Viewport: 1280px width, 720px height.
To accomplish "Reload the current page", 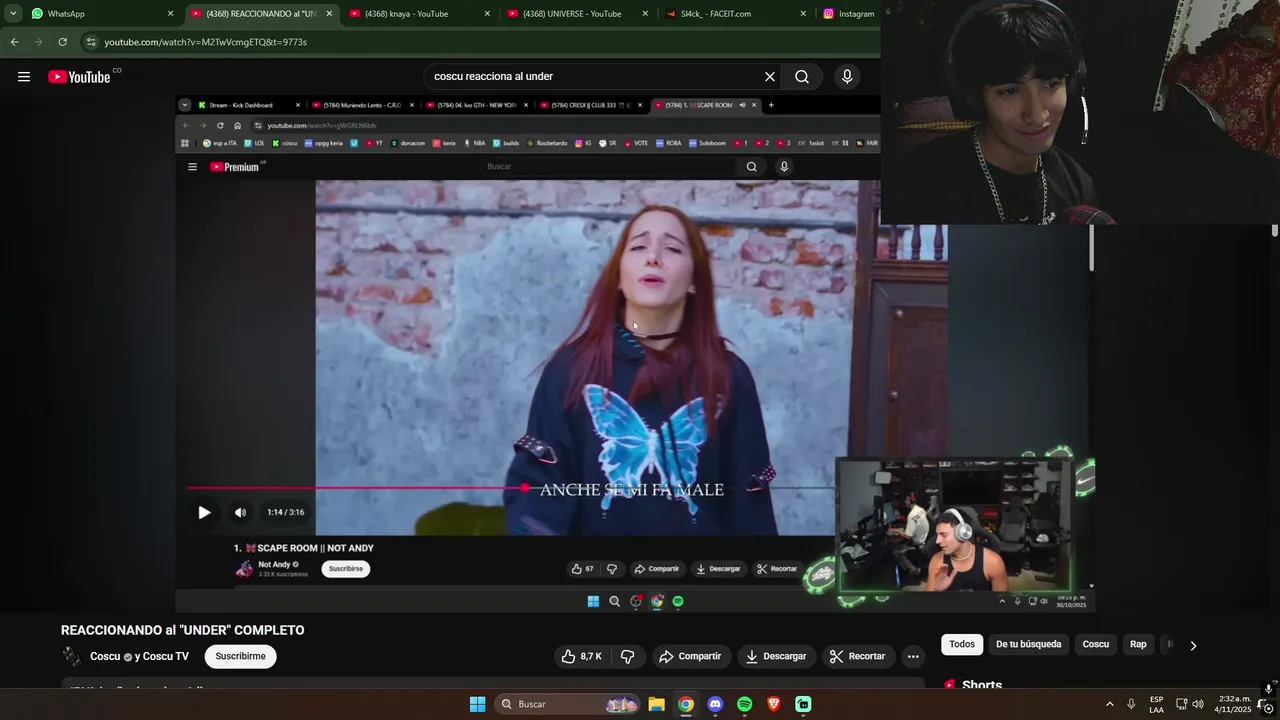I will click(x=62, y=42).
